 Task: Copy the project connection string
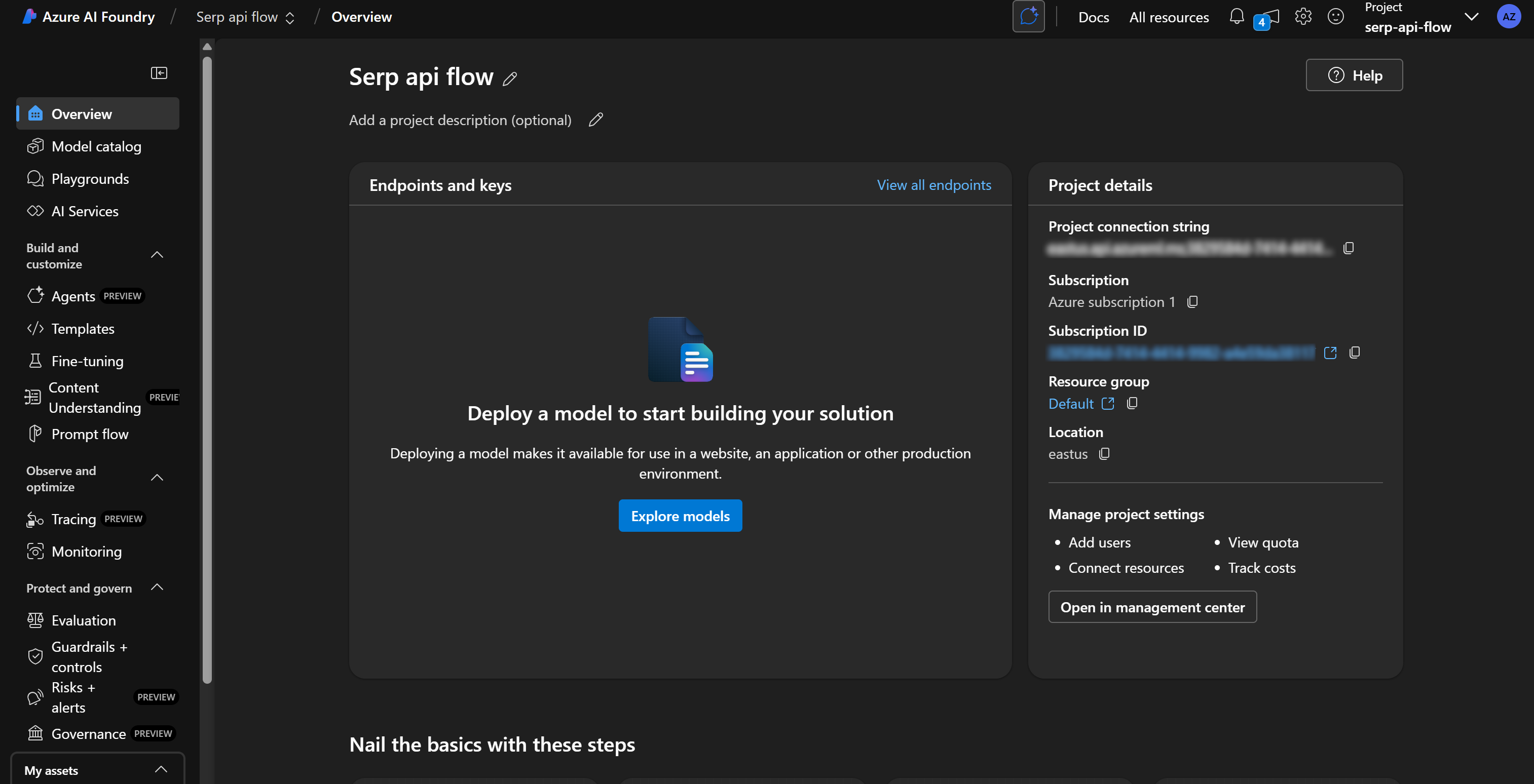click(1348, 248)
